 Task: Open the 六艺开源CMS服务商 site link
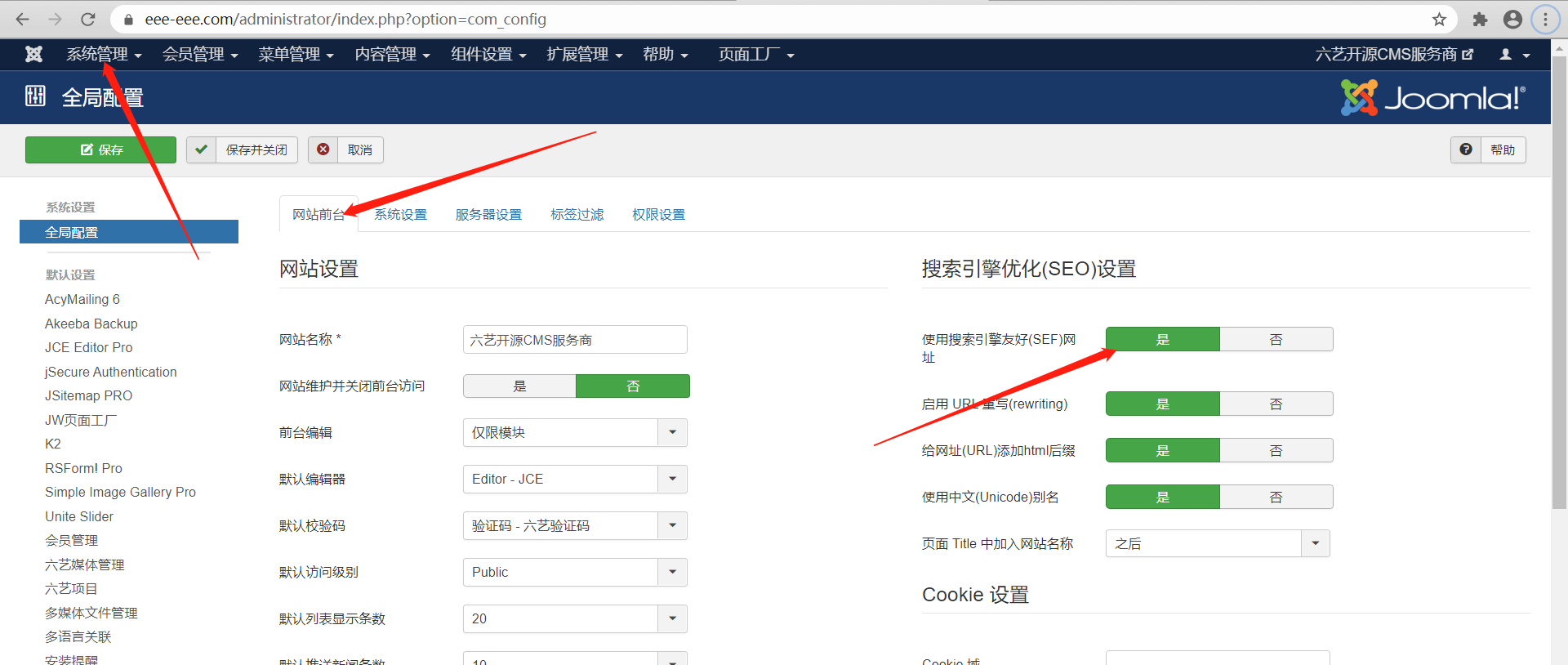(x=1394, y=54)
